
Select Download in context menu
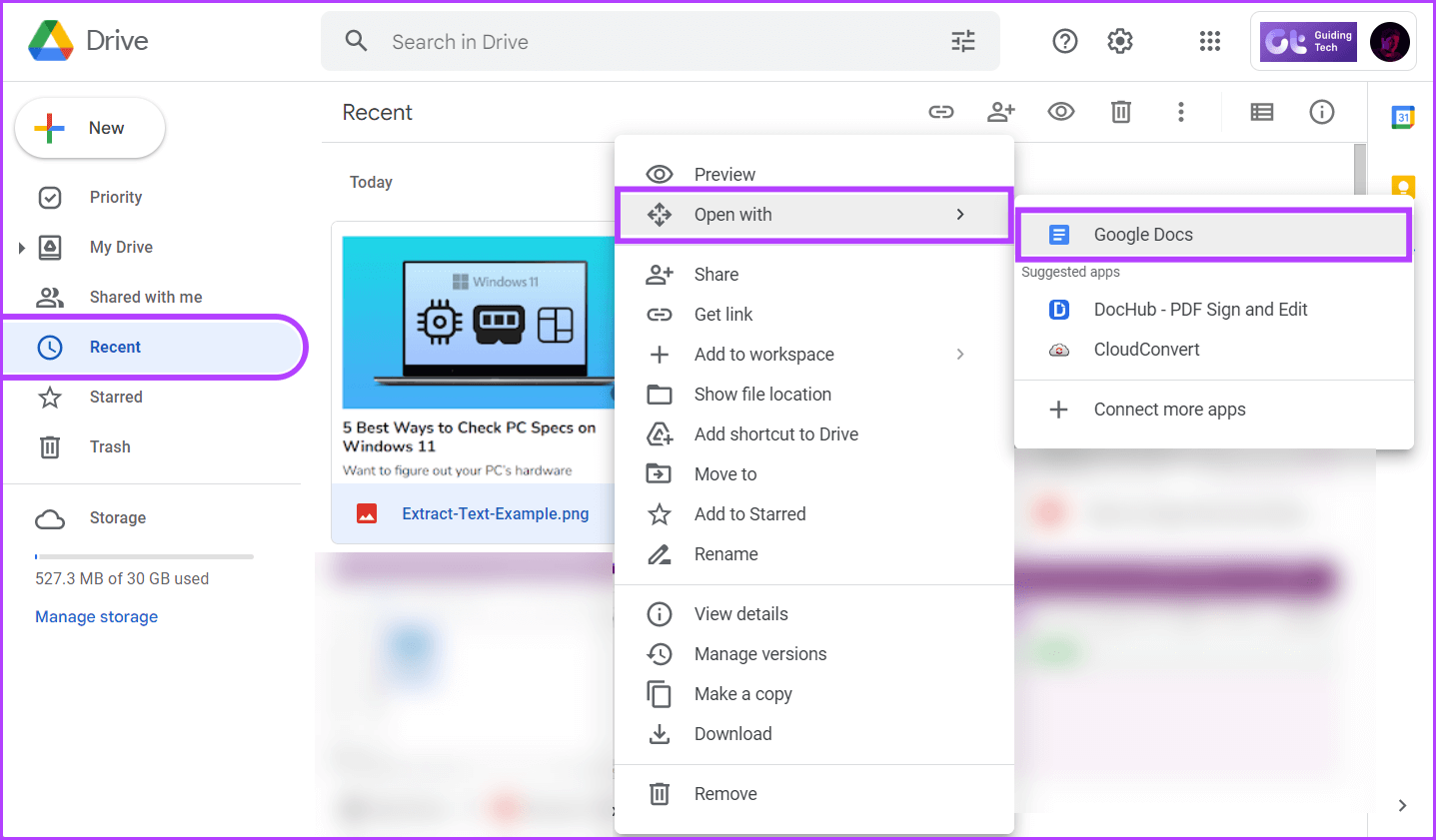[814, 733]
